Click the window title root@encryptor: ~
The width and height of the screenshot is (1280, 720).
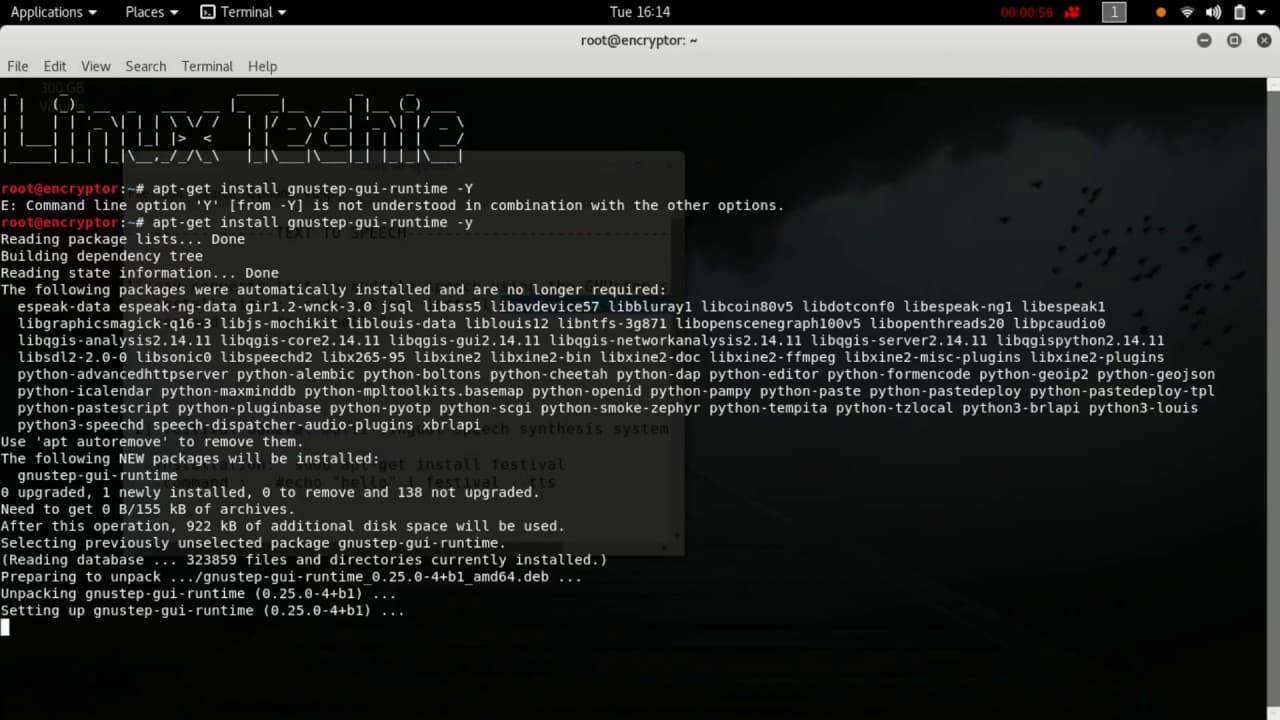(x=640, y=40)
